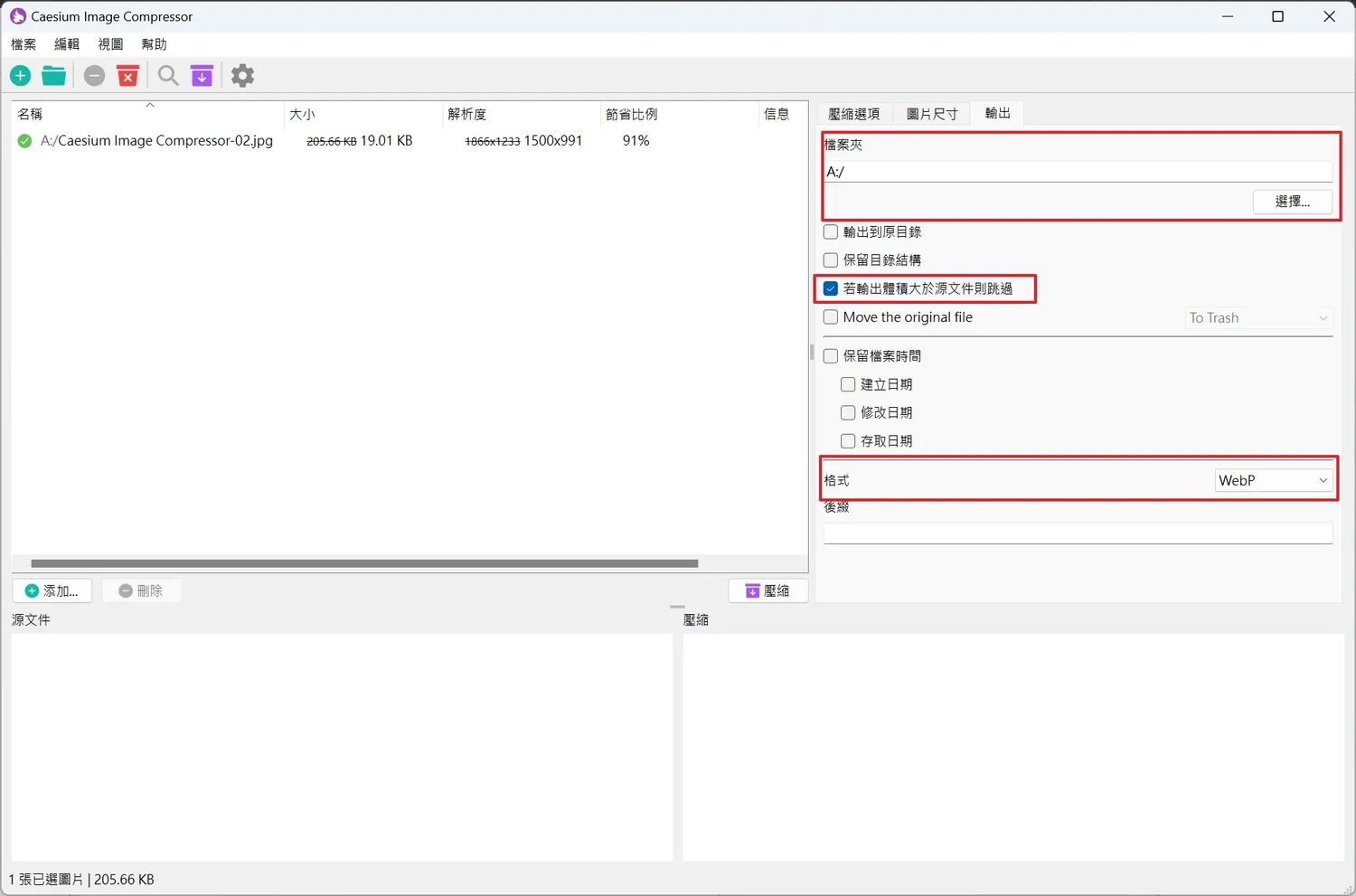Click the purple compress toolbar icon
The height and width of the screenshot is (896, 1356).
[202, 76]
